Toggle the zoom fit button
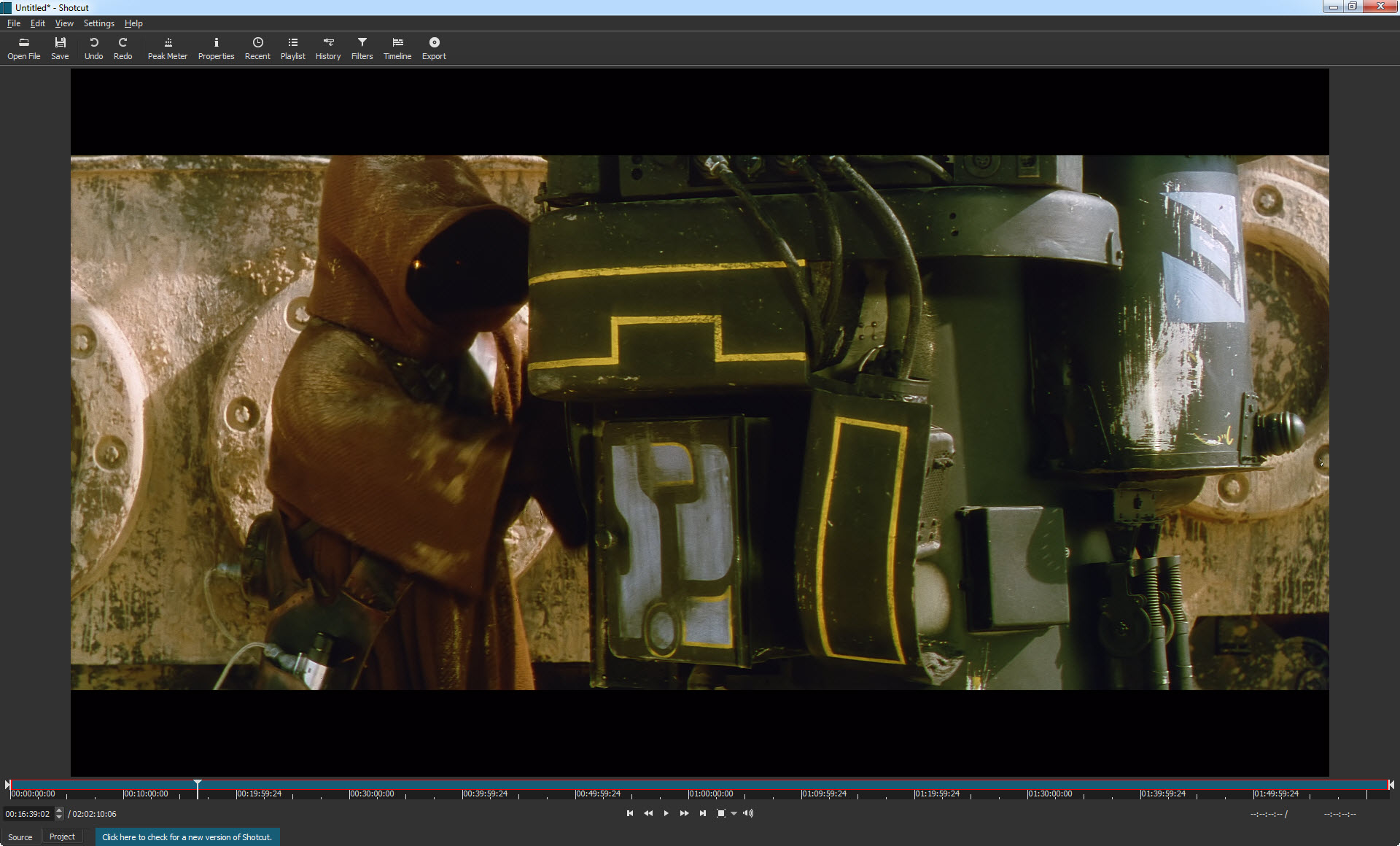The image size is (1400, 846). 720,813
